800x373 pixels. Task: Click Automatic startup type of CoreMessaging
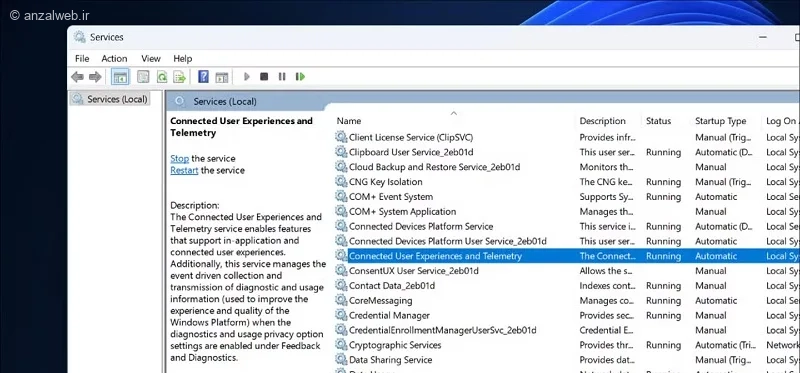[716, 301]
